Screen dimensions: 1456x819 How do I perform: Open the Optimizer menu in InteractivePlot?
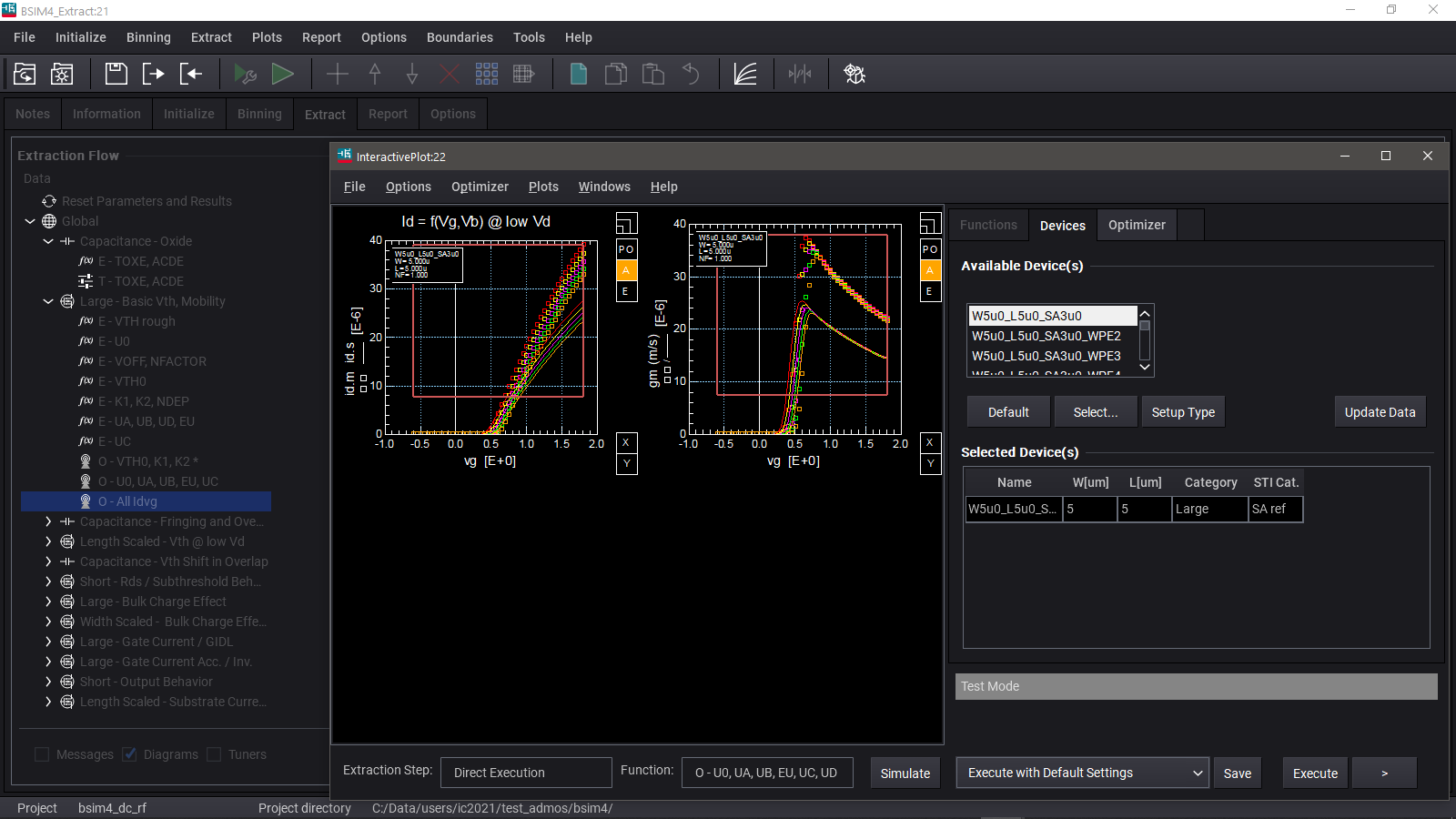click(x=480, y=187)
